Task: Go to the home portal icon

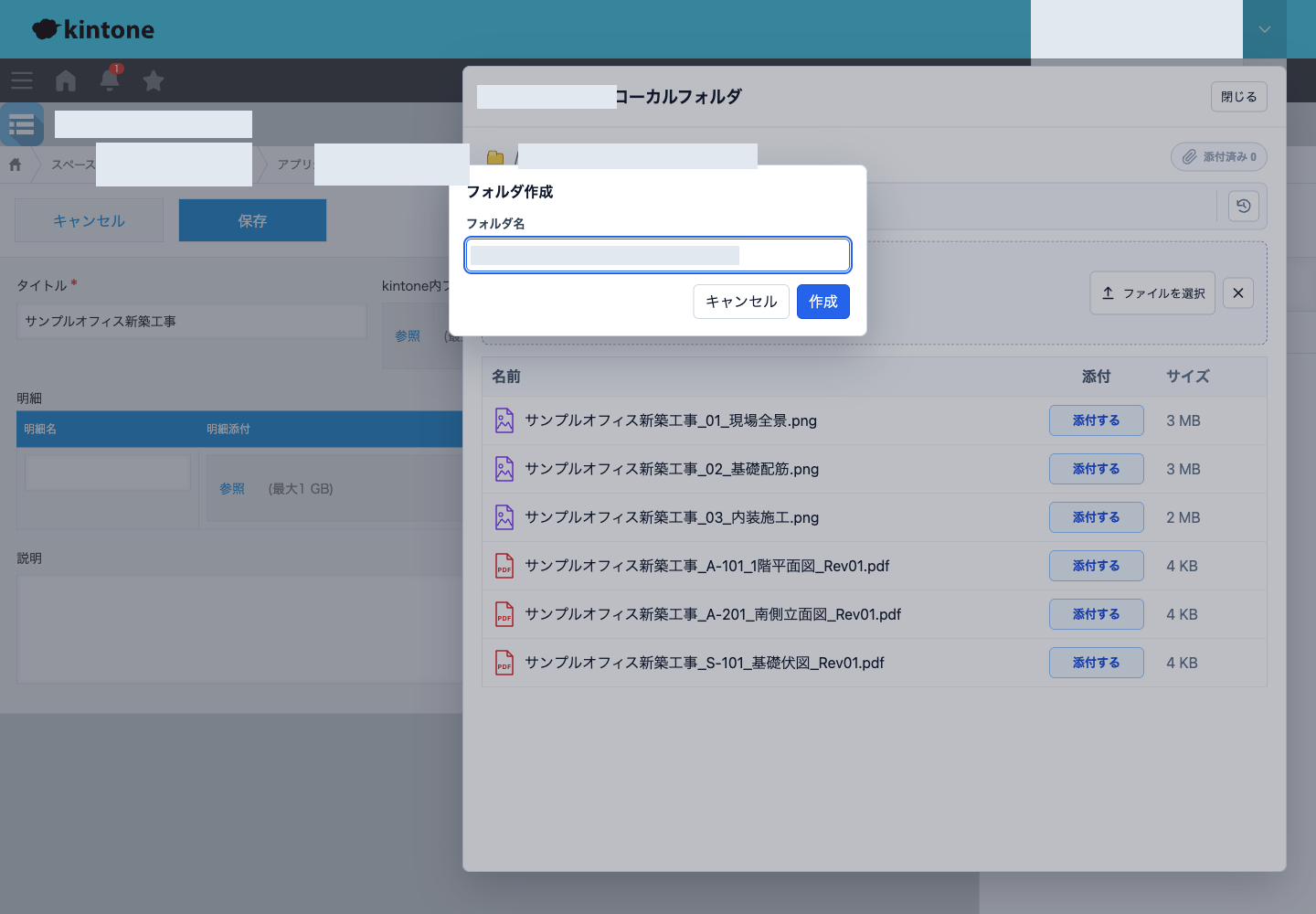Action: click(x=66, y=80)
